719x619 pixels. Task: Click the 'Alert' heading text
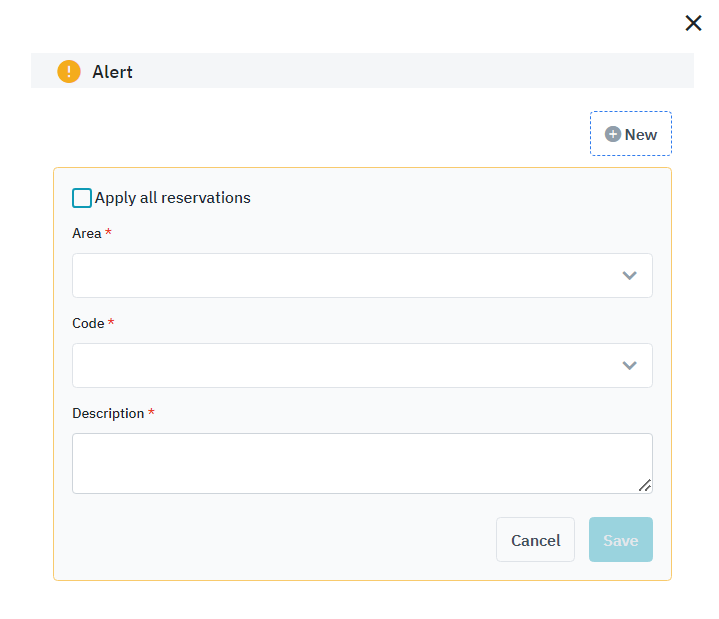click(112, 72)
